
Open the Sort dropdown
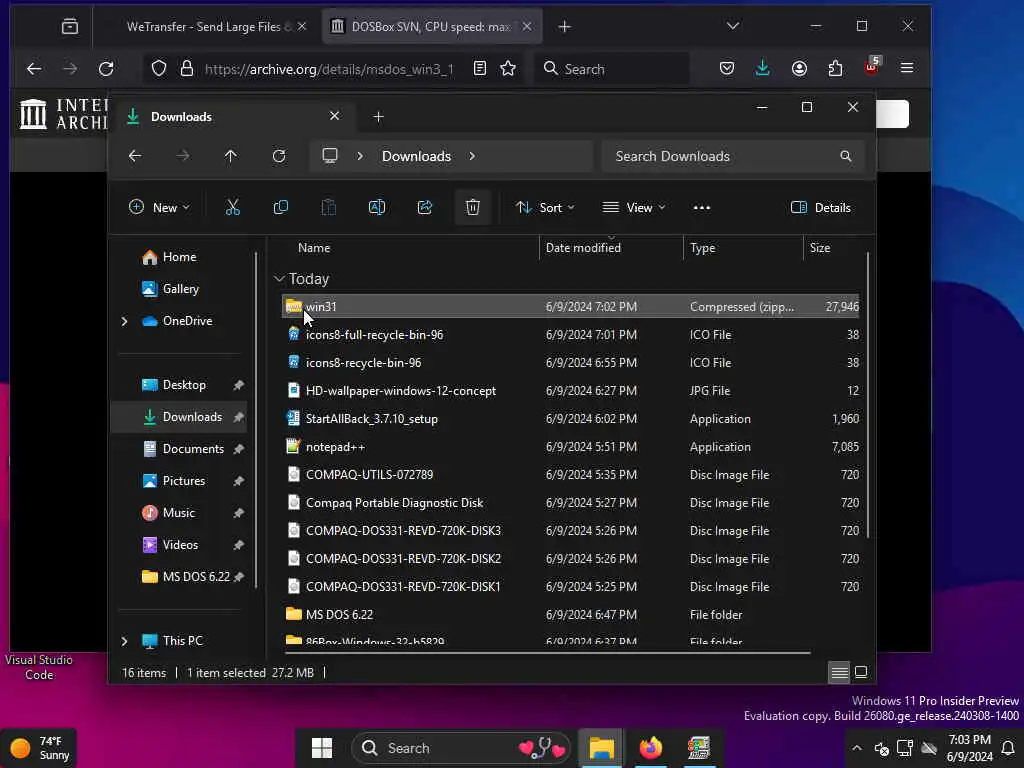[545, 208]
